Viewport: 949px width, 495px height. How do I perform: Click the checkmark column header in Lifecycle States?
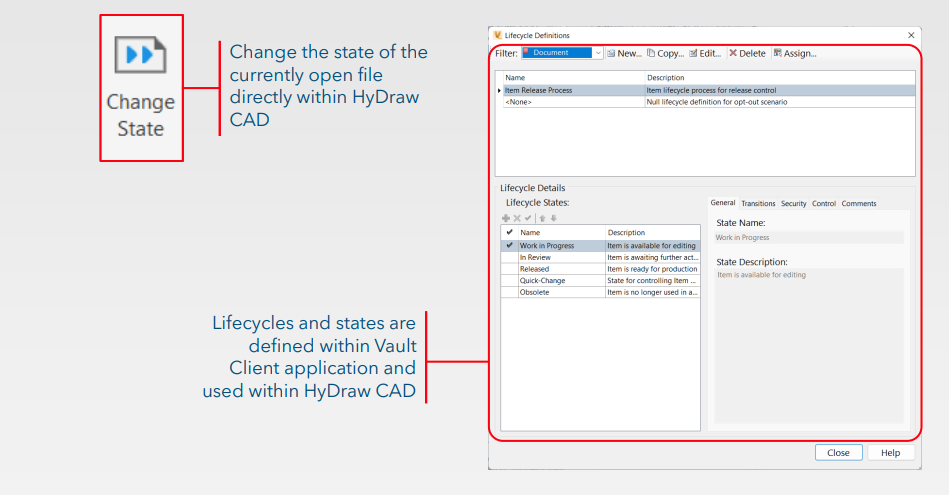coord(510,232)
